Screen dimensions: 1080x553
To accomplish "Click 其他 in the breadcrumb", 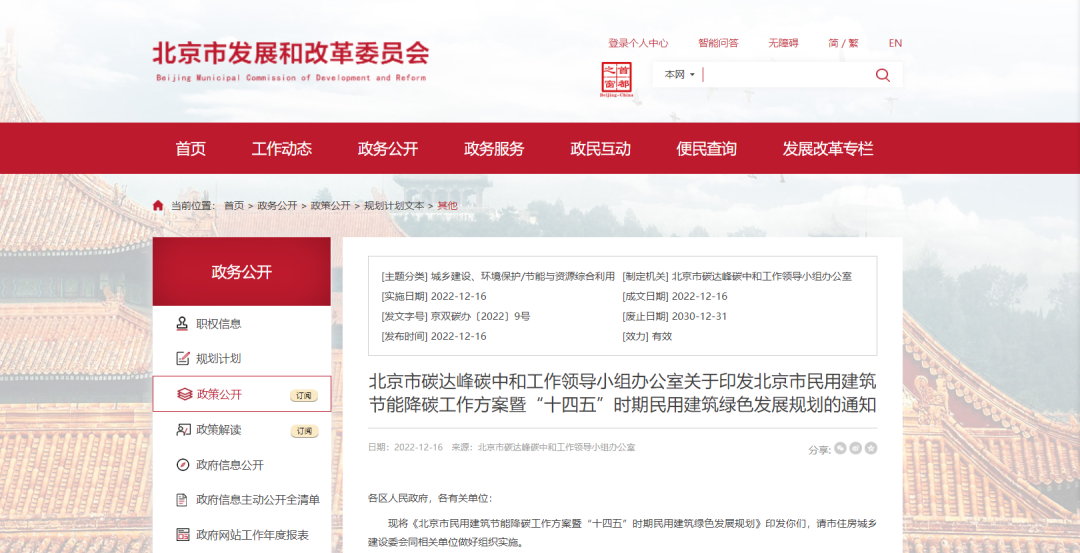I will point(447,205).
